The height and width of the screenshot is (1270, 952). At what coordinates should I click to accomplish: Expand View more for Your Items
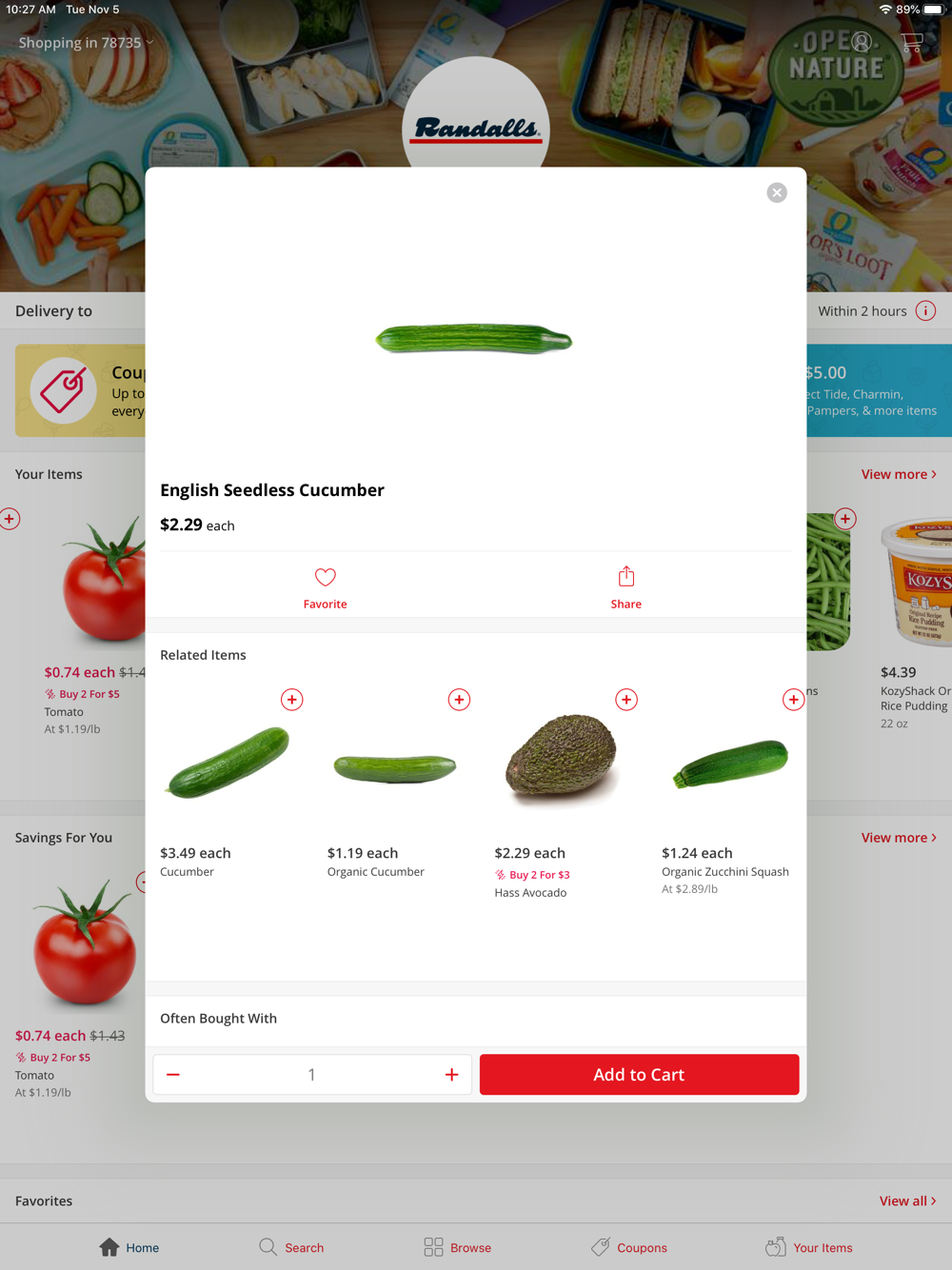click(x=899, y=474)
